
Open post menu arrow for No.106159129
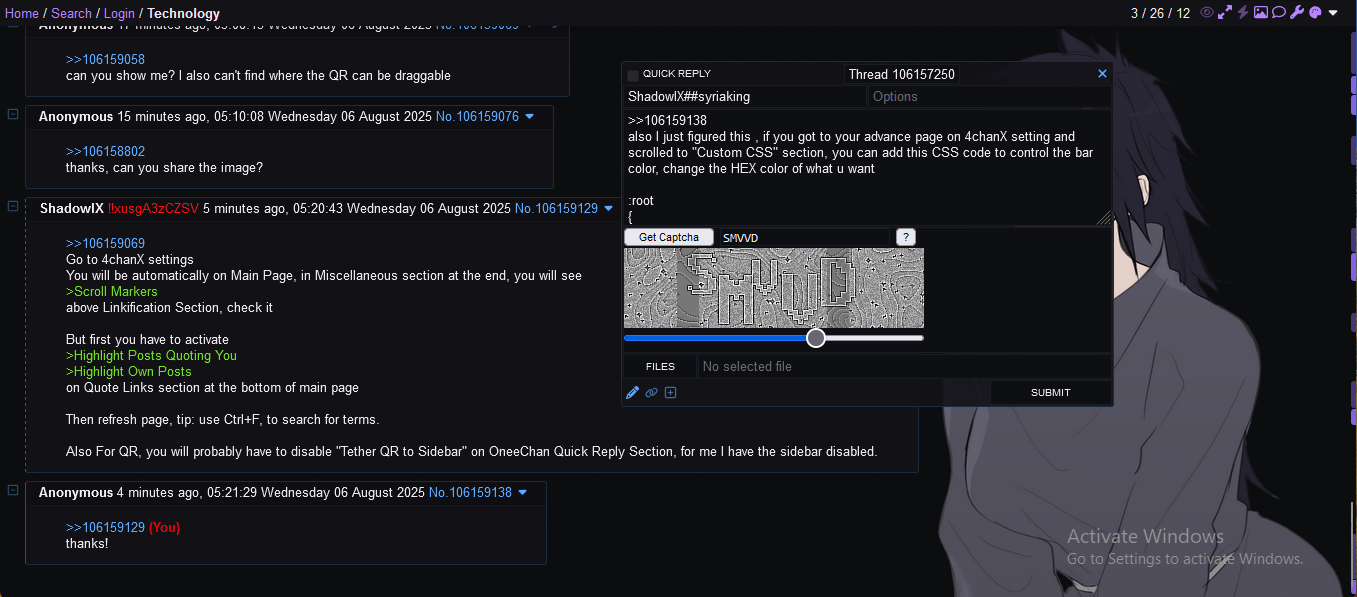click(609, 209)
